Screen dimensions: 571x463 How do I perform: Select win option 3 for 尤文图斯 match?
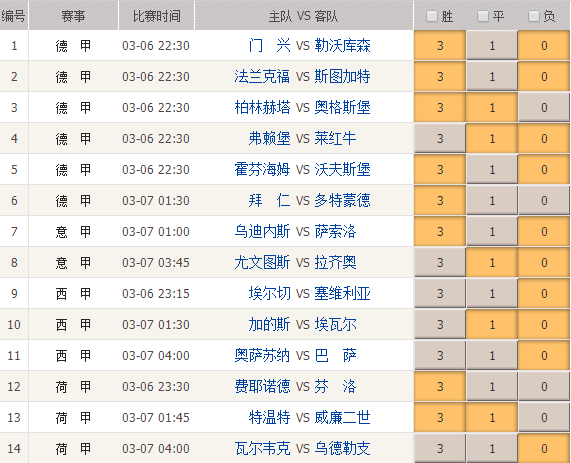(440, 262)
